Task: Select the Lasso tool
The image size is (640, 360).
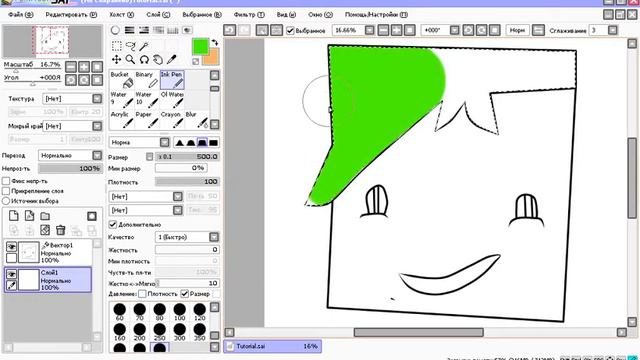Action: click(x=131, y=46)
